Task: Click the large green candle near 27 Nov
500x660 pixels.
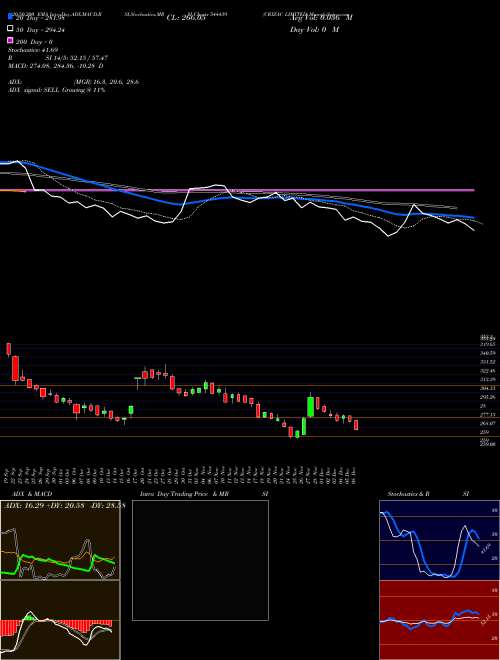Action: [x=311, y=407]
